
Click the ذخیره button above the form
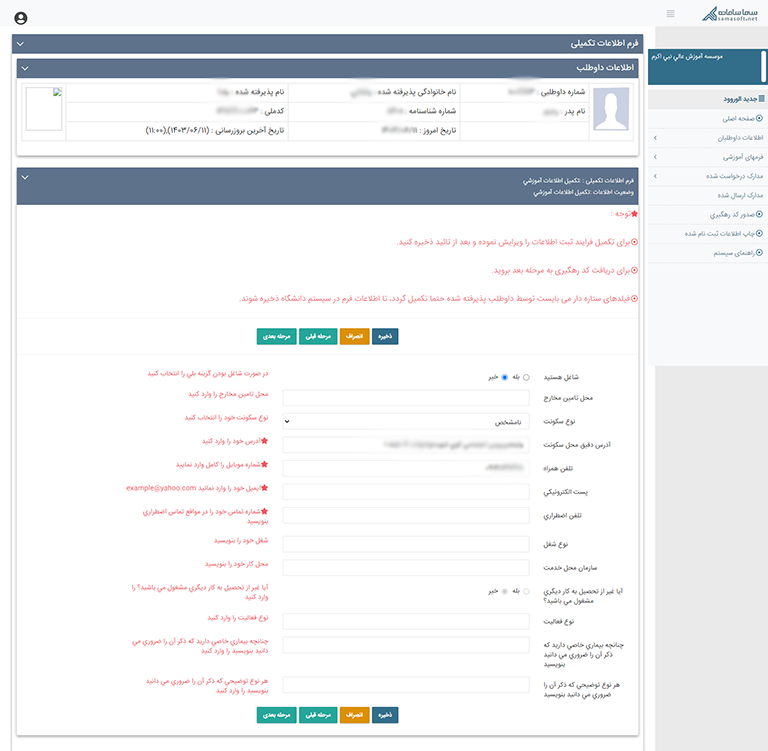385,336
